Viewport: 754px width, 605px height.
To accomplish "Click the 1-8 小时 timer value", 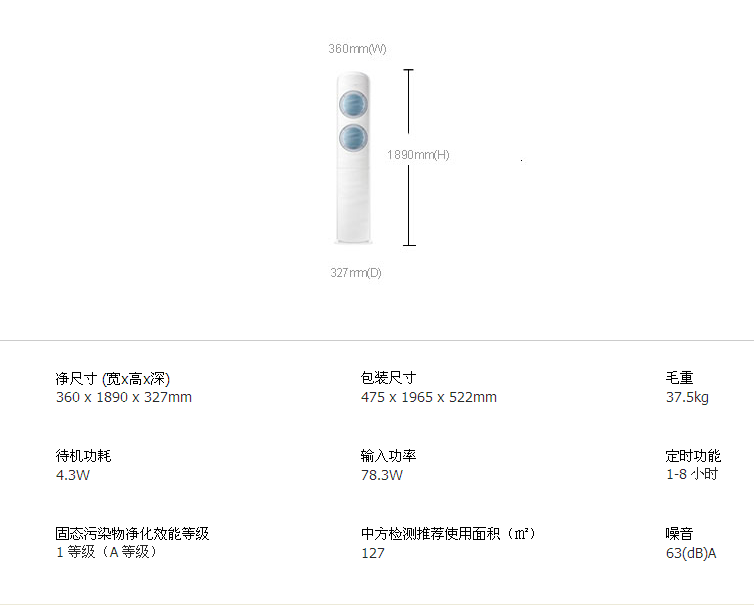I will (x=692, y=475).
